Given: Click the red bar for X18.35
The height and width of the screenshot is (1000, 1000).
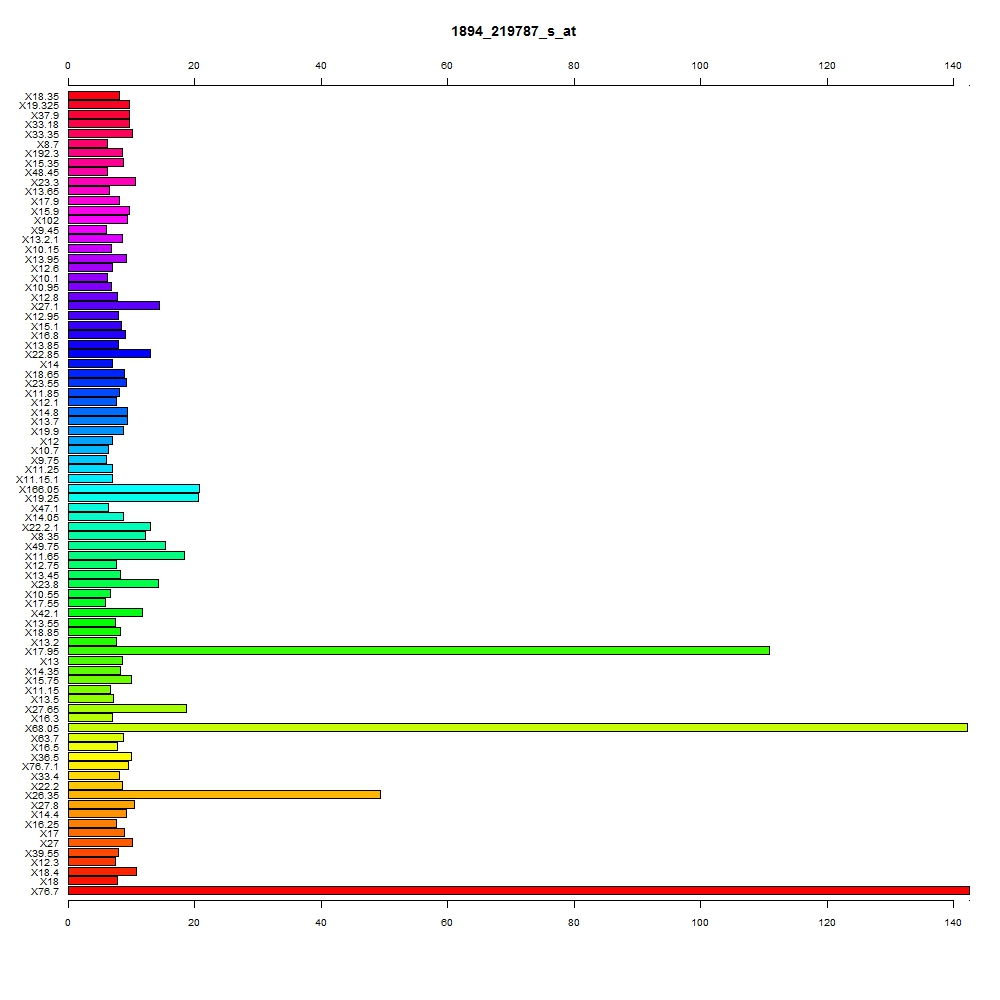Looking at the screenshot, I should [x=94, y=96].
